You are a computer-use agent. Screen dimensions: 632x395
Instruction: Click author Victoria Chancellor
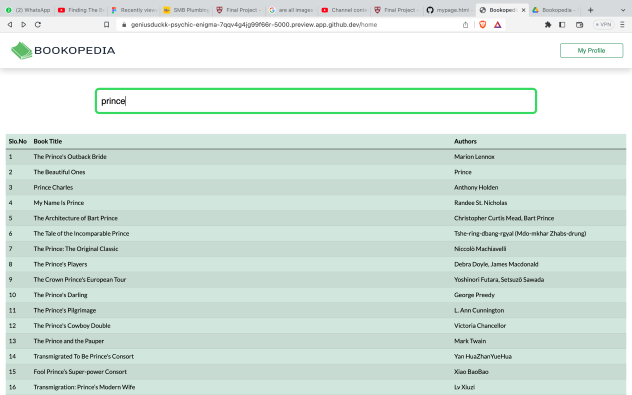pyautogui.click(x=480, y=326)
